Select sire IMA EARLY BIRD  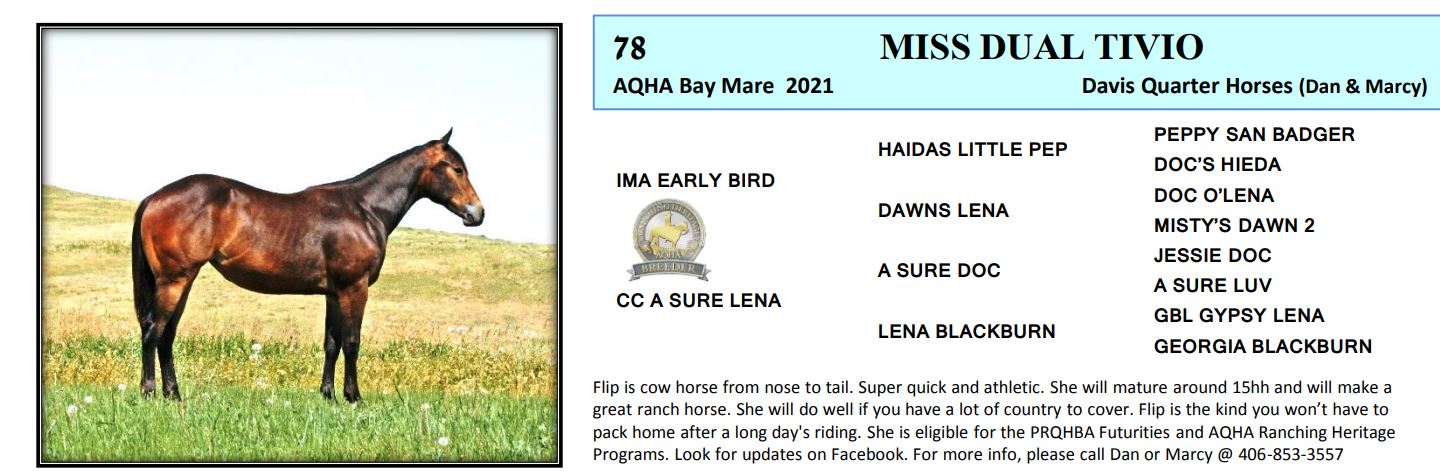(x=695, y=181)
